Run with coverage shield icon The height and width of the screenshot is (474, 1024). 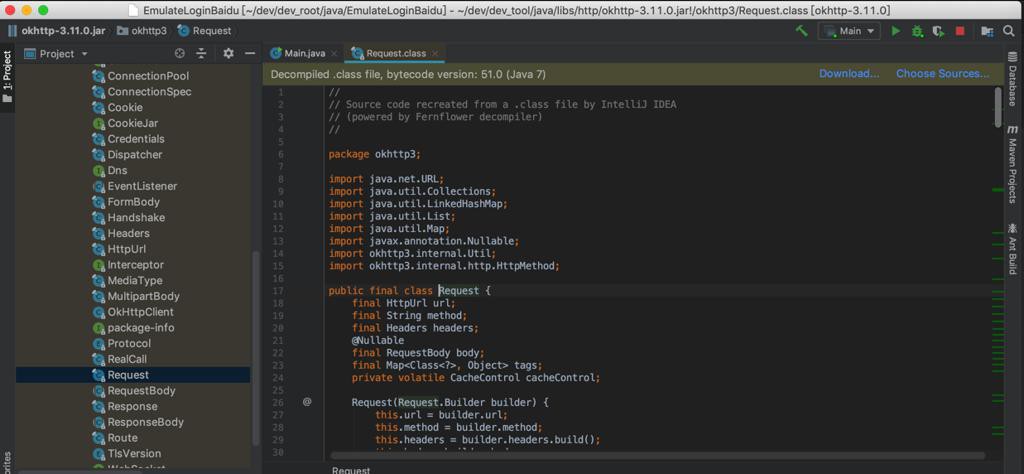pyautogui.click(x=938, y=31)
